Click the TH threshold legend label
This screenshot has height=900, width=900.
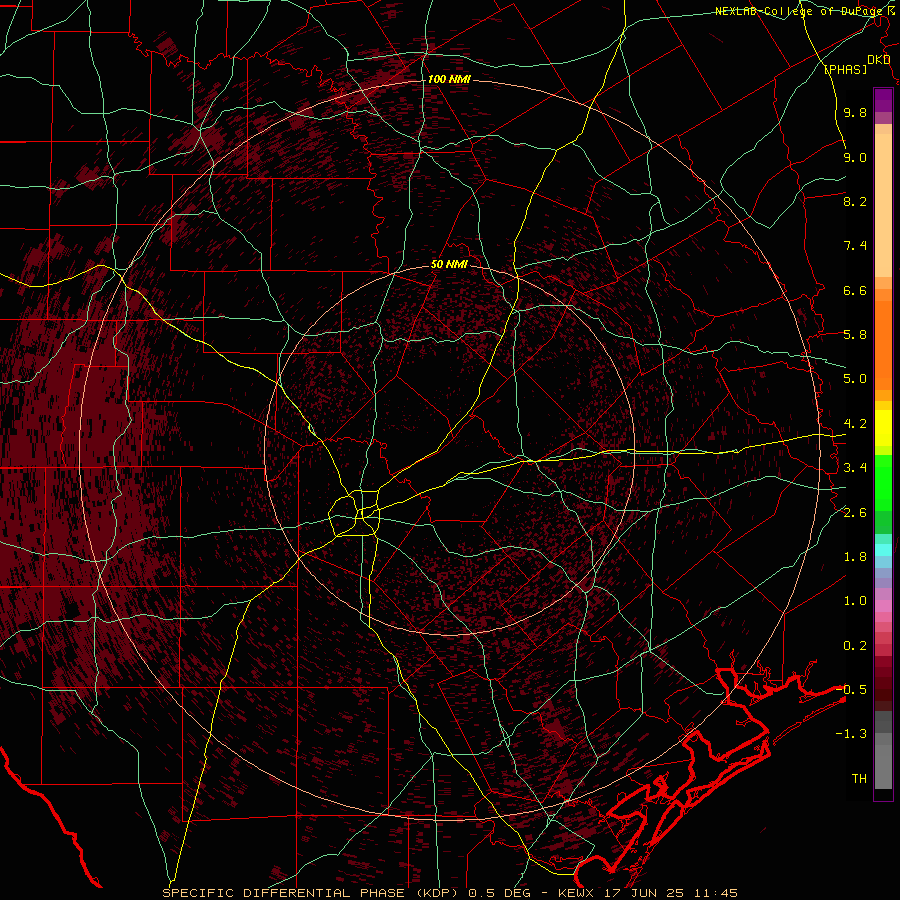coord(859,779)
